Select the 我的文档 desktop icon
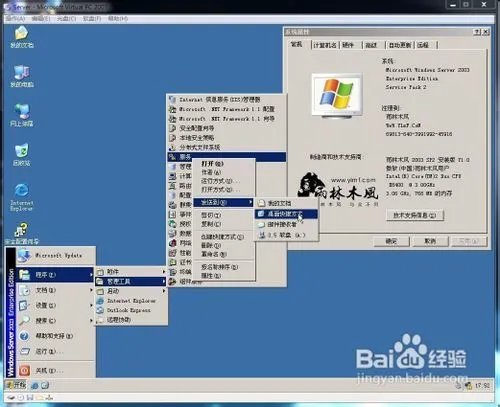Image resolution: width=500 pixels, height=407 pixels. point(22,37)
